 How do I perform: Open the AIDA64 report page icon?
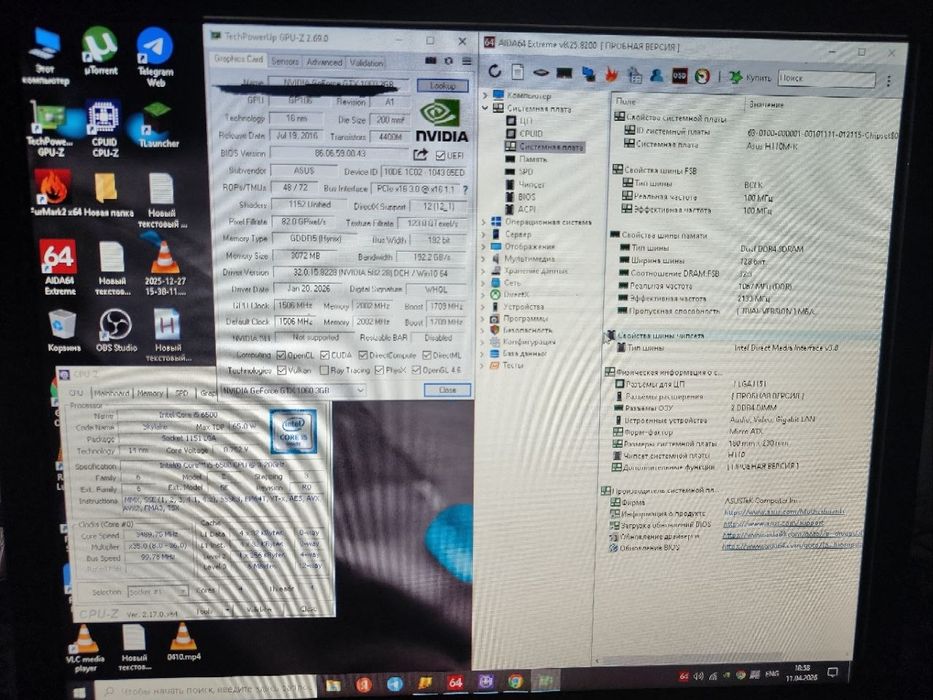click(x=518, y=72)
